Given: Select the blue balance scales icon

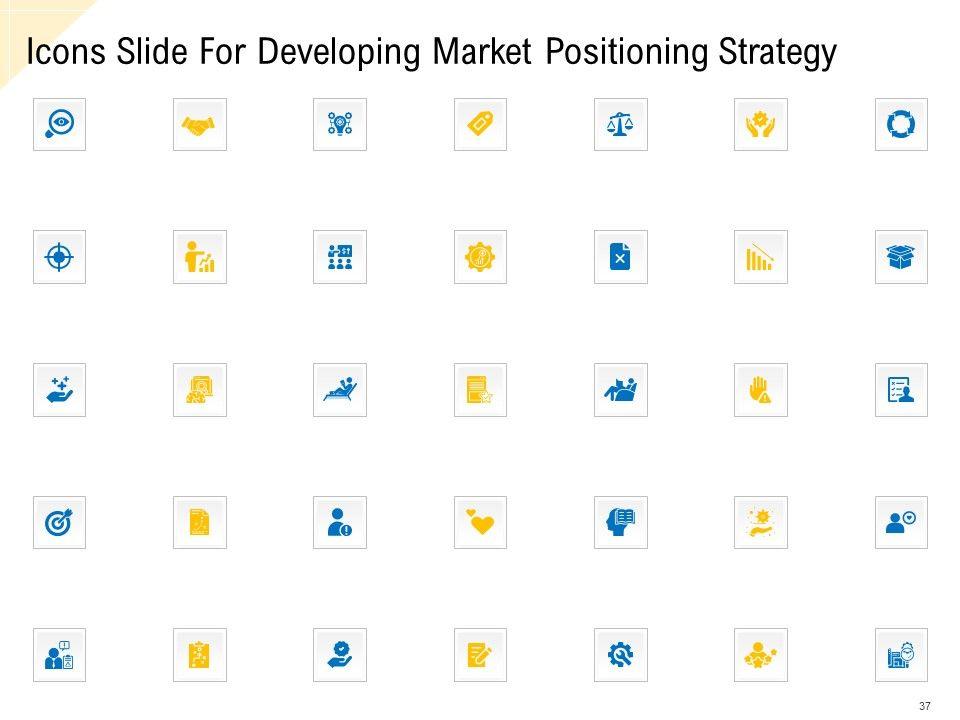Looking at the screenshot, I should pyautogui.click(x=621, y=124).
